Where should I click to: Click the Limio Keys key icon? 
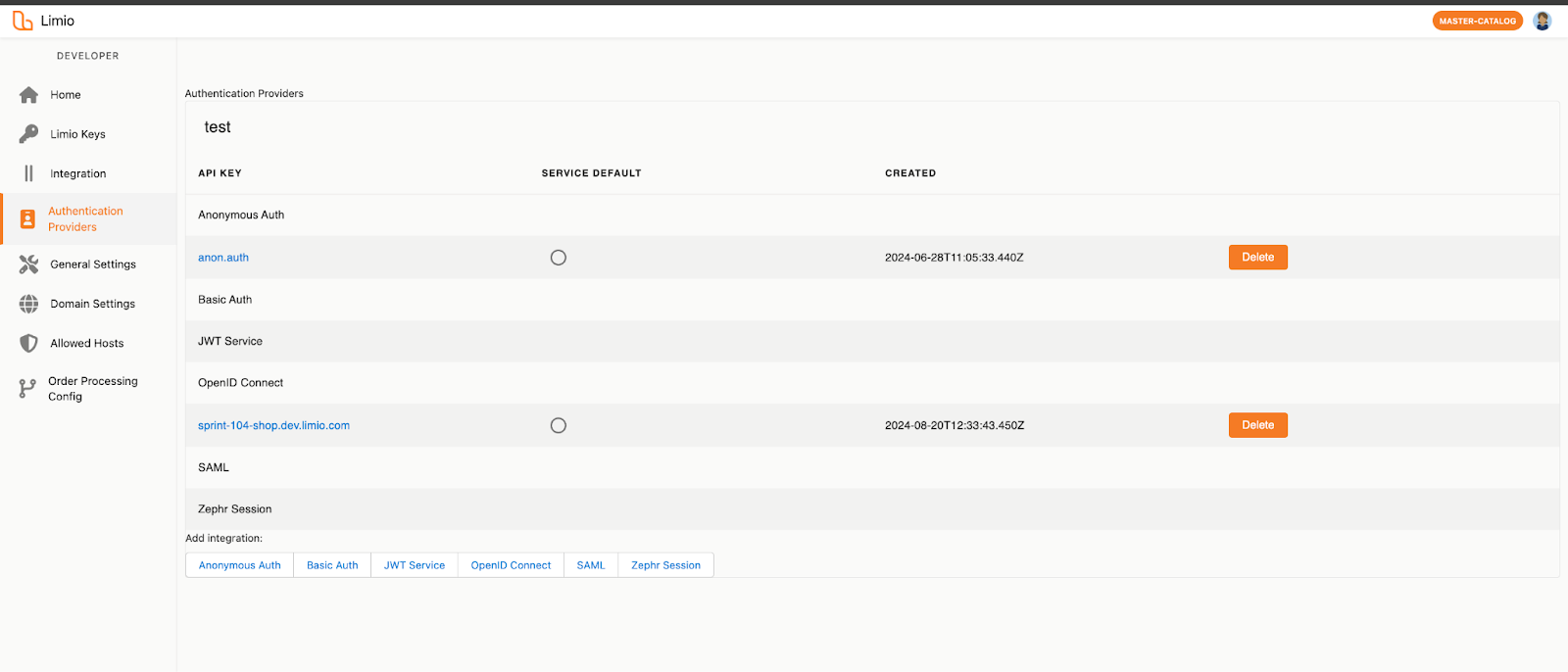[29, 134]
